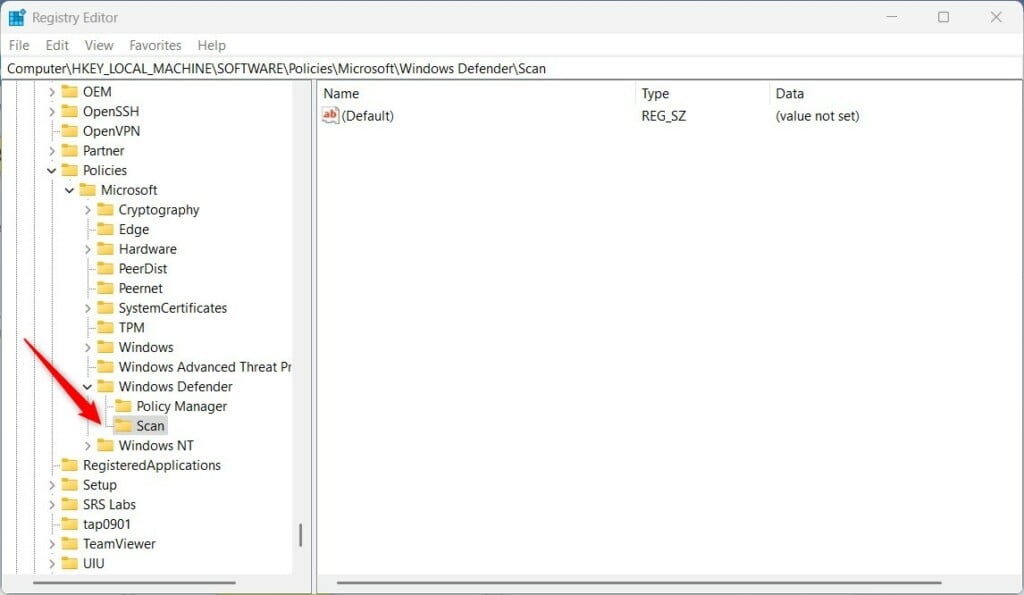The height and width of the screenshot is (595, 1024).
Task: Expand the Windows key chevron
Action: 88,347
